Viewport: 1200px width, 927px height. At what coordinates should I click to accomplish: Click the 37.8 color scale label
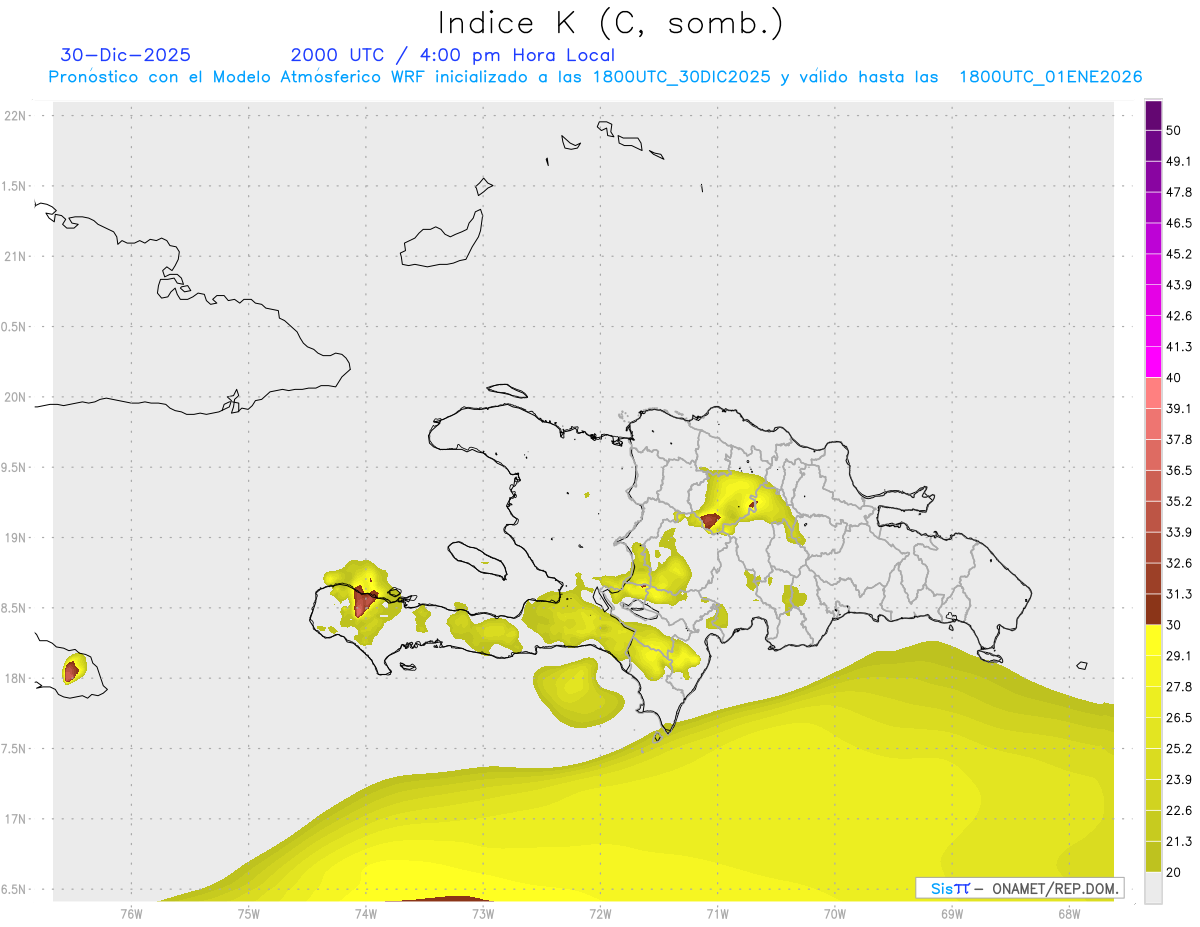point(1179,440)
